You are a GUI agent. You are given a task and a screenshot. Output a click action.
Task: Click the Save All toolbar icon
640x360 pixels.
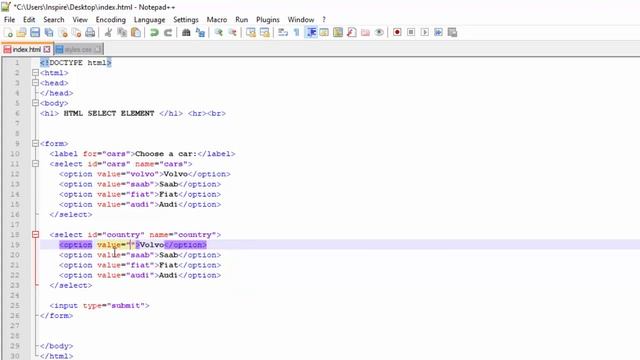point(49,33)
